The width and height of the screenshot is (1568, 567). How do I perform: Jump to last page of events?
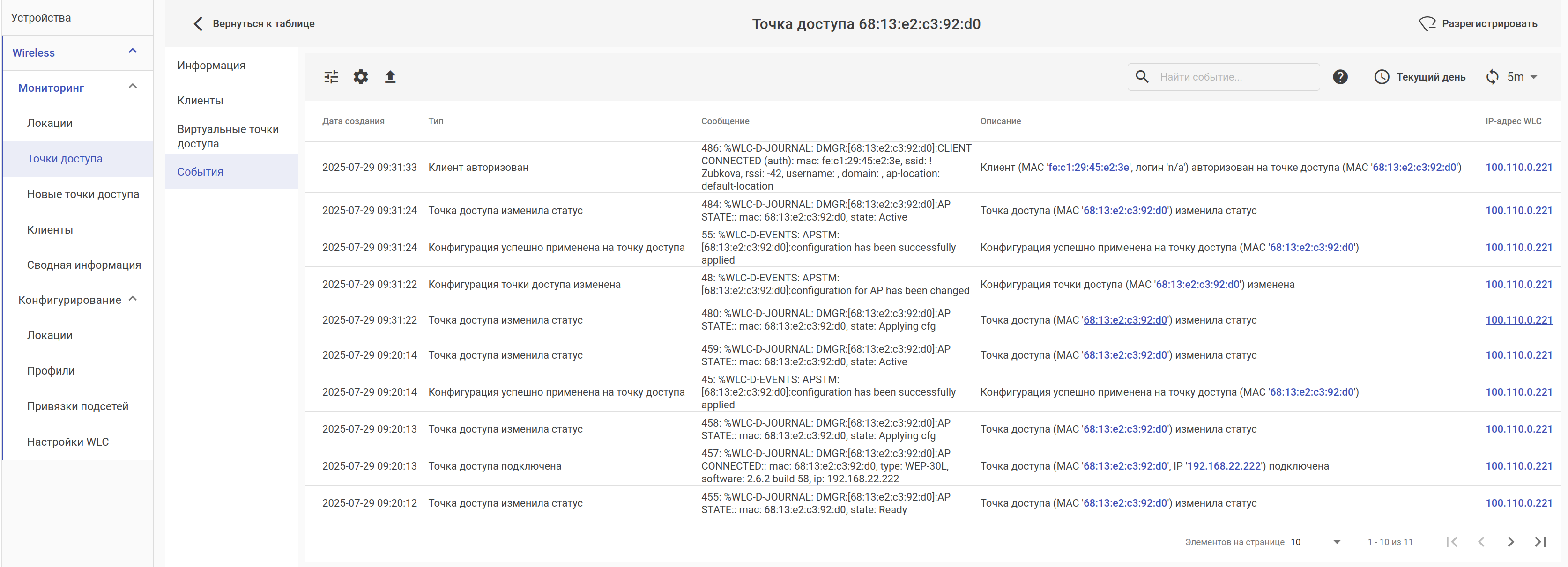[1540, 541]
